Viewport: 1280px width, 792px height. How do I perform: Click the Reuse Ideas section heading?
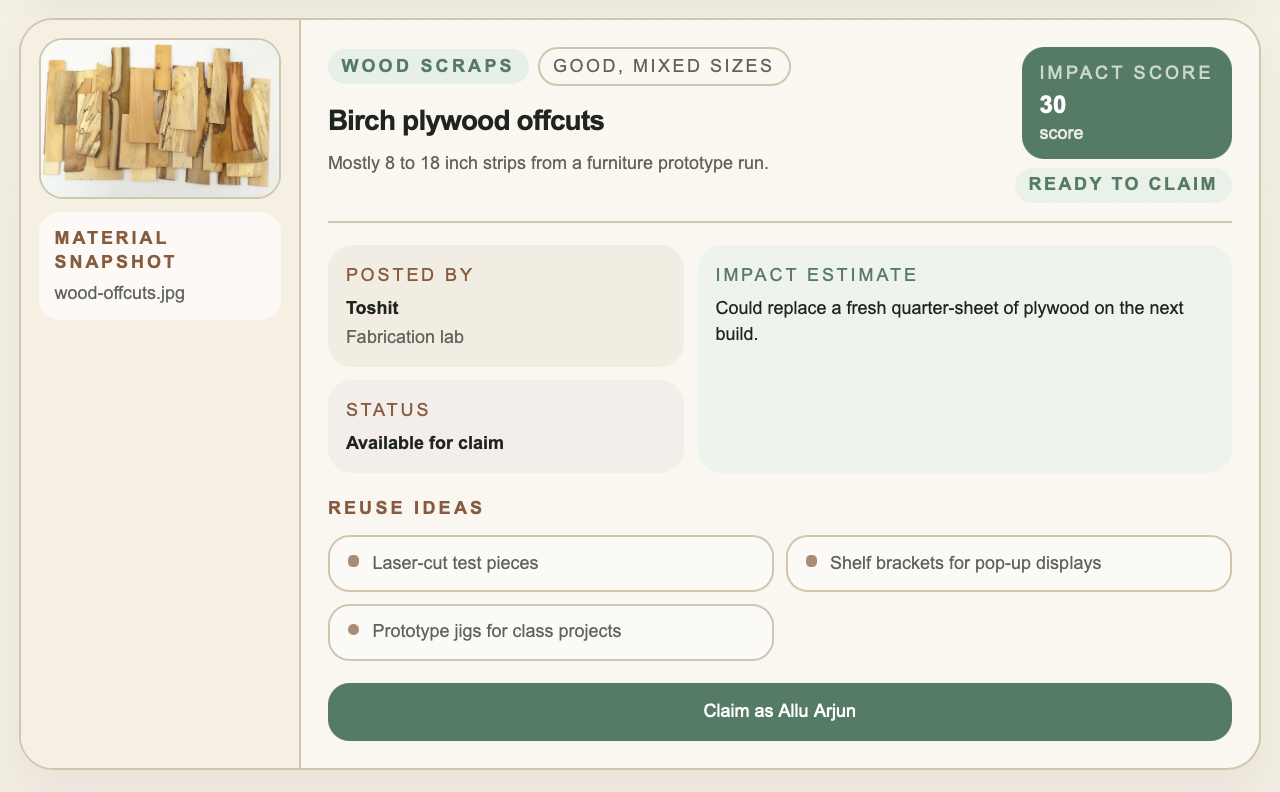click(x=405, y=508)
